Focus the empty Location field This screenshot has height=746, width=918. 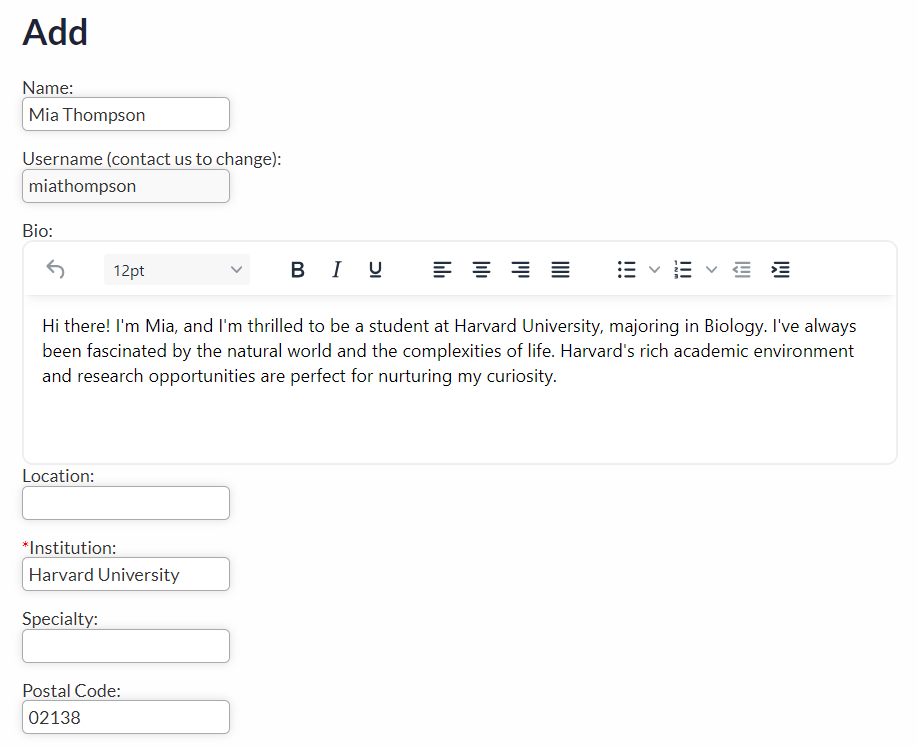[x=126, y=503]
